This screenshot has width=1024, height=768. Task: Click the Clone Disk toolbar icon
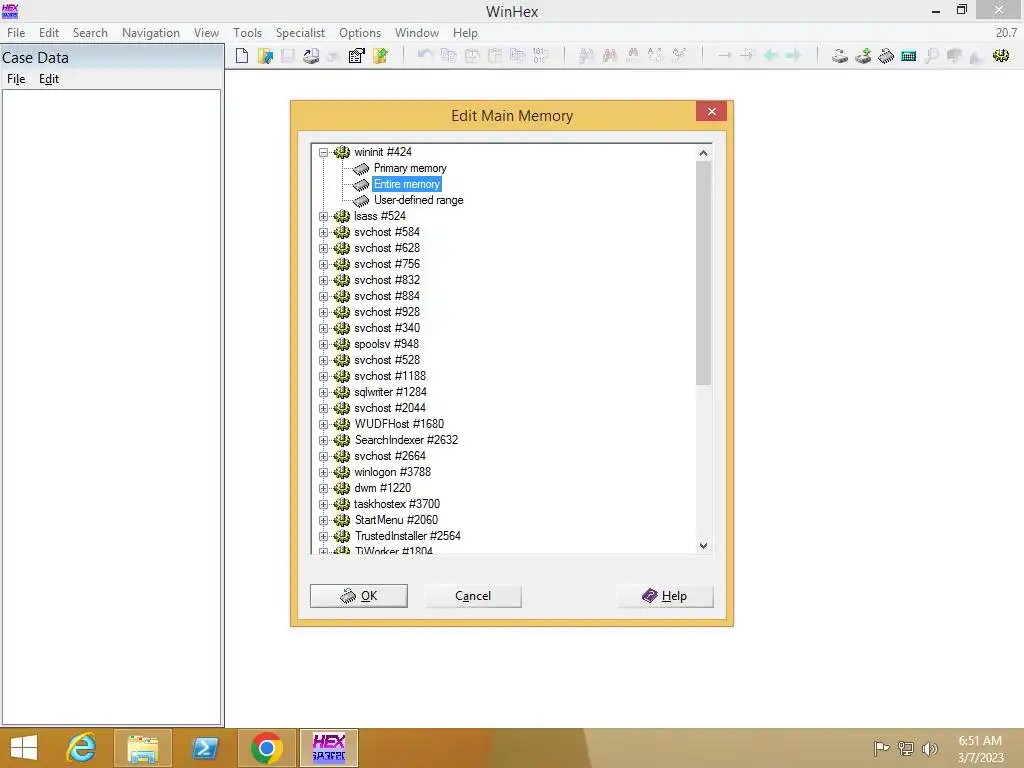[863, 56]
